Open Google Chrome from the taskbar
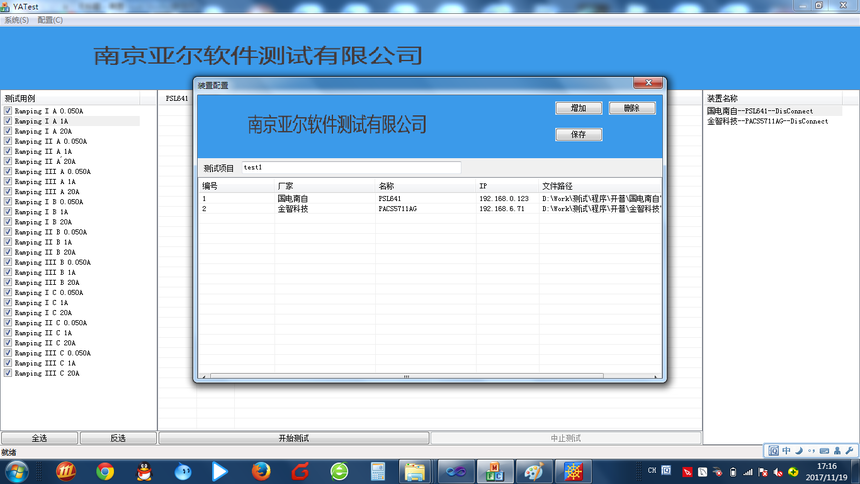This screenshot has width=860, height=484. tap(105, 470)
